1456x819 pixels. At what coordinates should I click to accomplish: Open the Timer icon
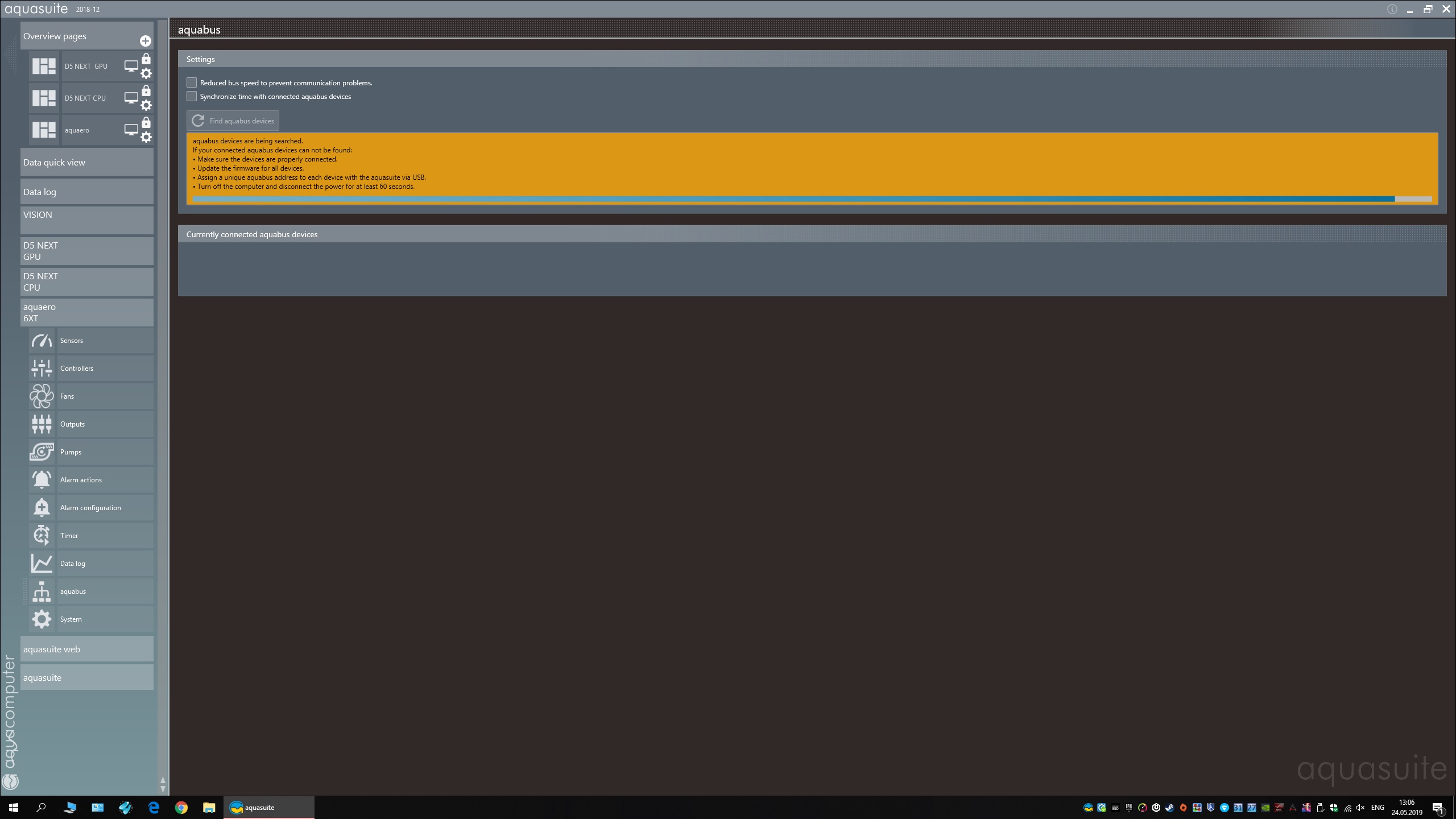click(42, 536)
